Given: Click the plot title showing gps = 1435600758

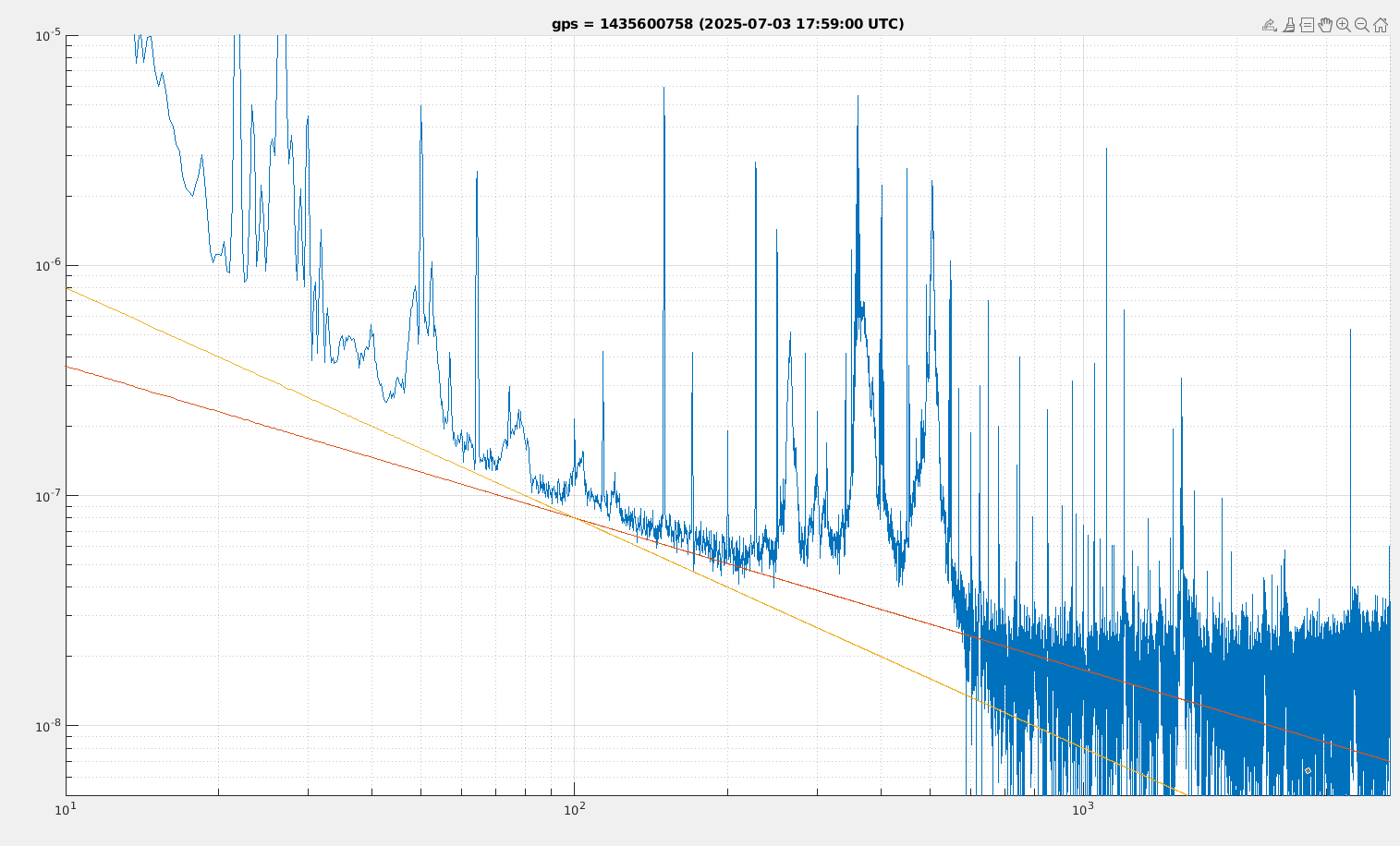Looking at the screenshot, I should 727,24.
